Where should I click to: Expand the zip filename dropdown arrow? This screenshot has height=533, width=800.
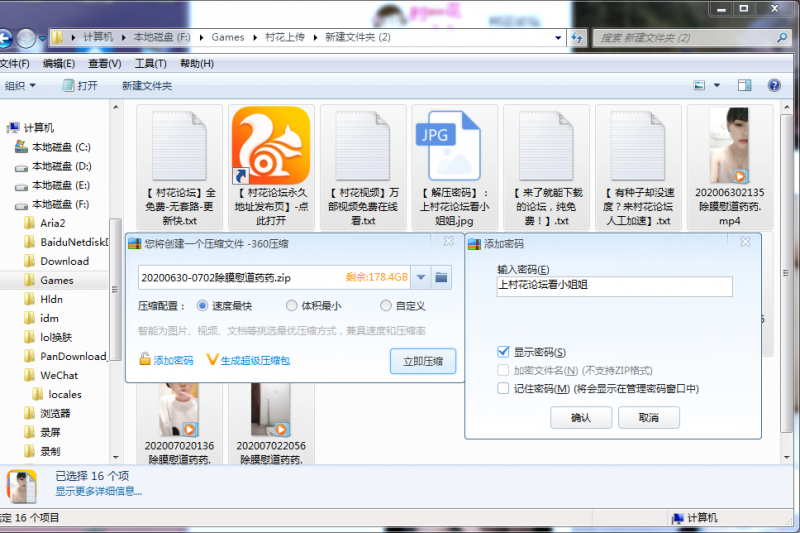tap(421, 277)
